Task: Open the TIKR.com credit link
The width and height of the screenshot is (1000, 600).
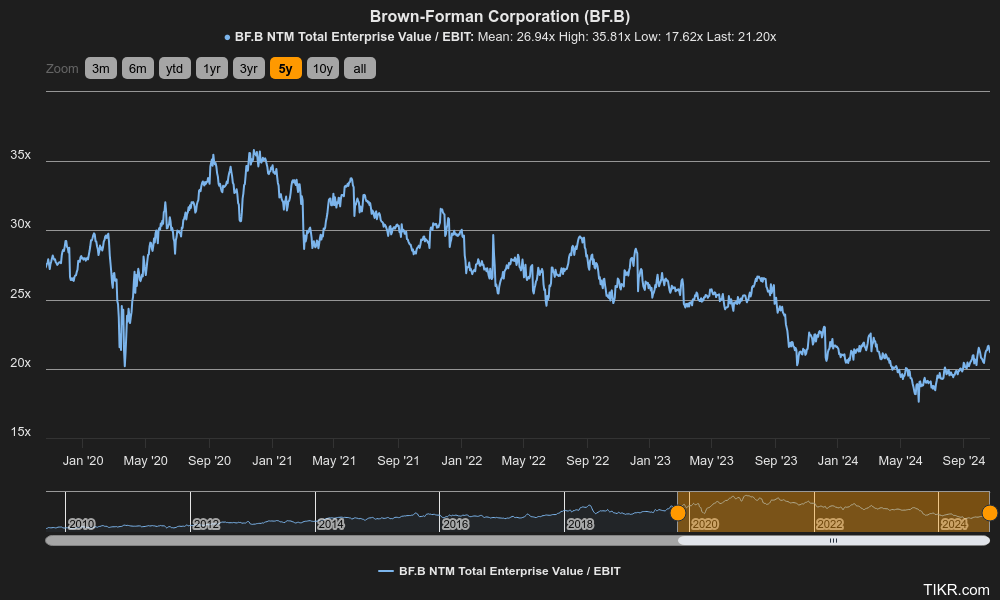Action: click(956, 590)
